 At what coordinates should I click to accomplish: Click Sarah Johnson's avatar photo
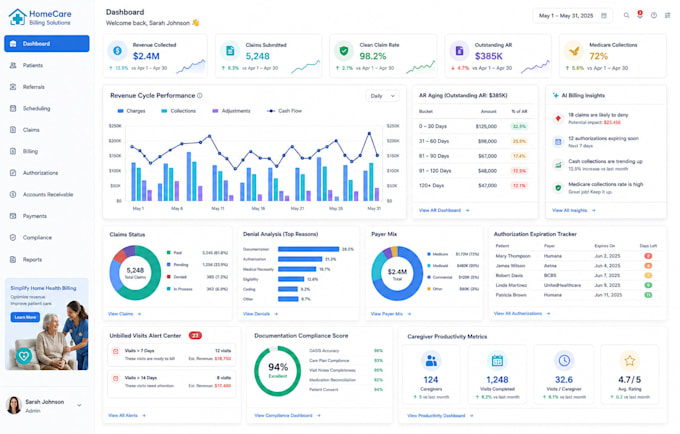pyautogui.click(x=14, y=405)
